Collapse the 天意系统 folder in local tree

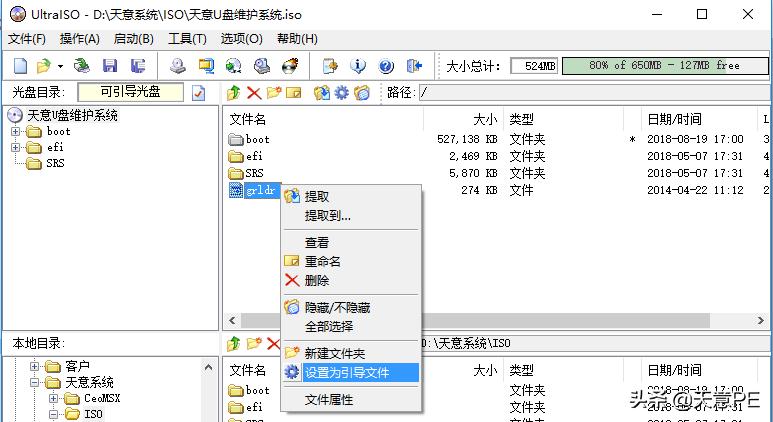pos(34,382)
